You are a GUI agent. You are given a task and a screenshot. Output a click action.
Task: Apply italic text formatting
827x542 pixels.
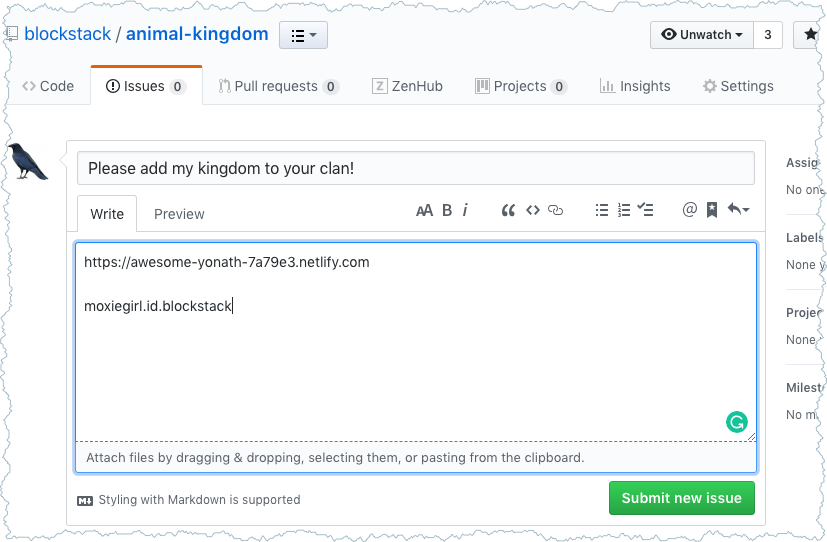[466, 210]
